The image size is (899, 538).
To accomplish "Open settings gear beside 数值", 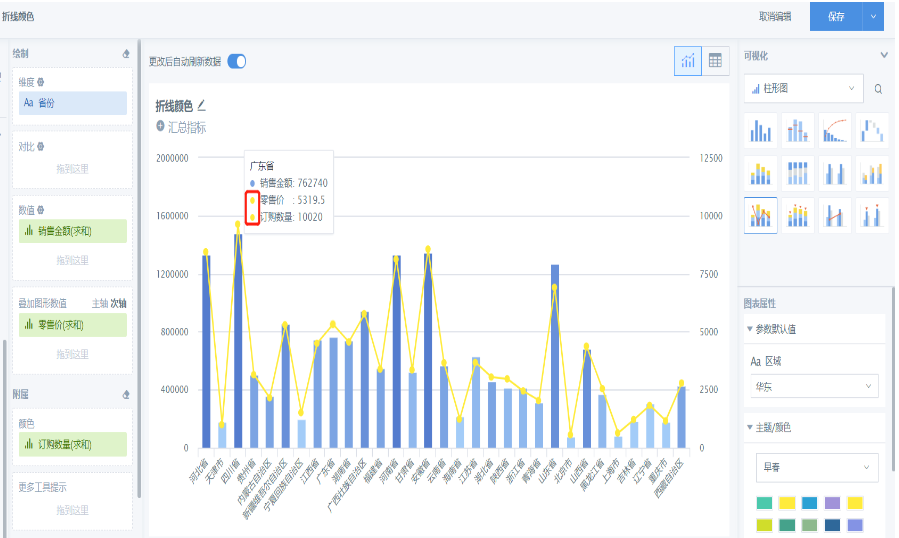I will click(x=41, y=210).
